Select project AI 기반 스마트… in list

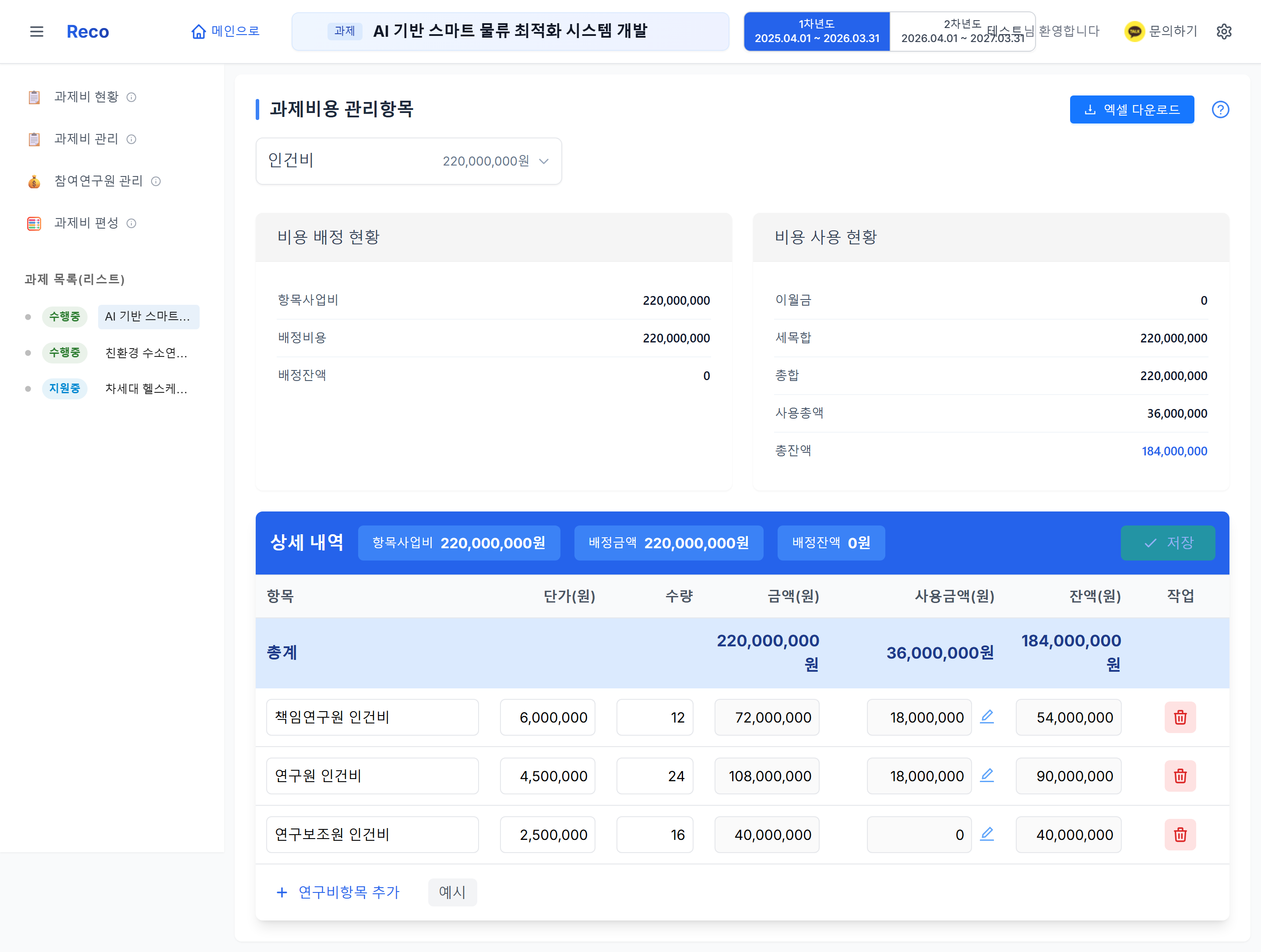(x=148, y=316)
